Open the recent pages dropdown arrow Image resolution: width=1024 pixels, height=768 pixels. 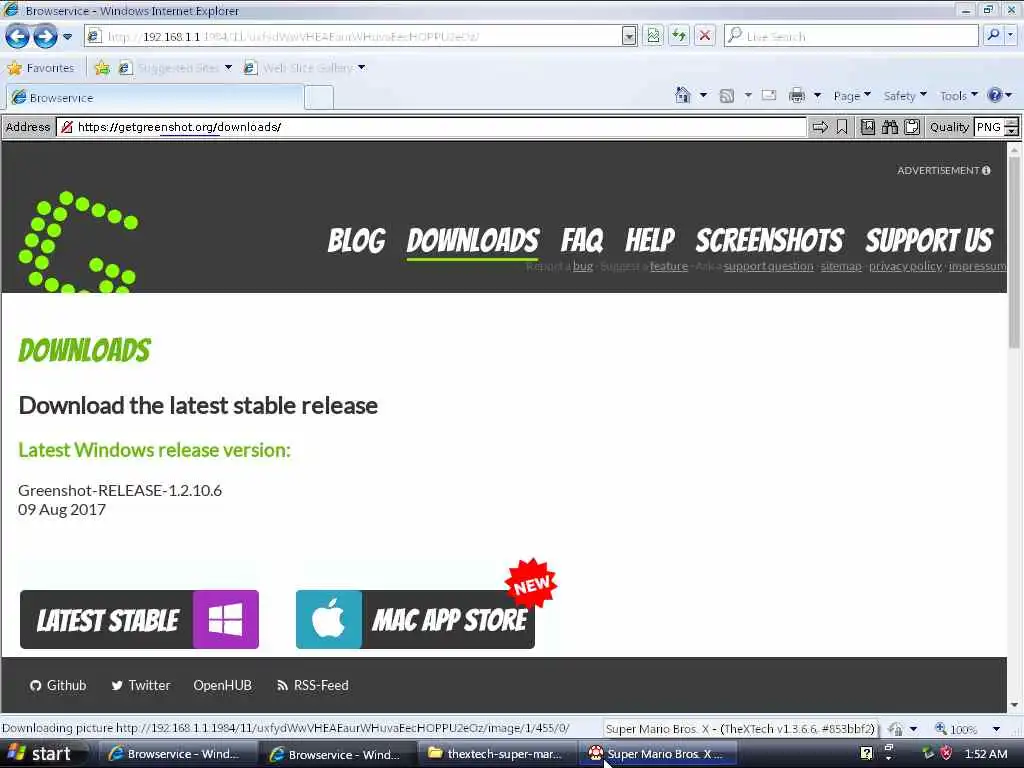pyautogui.click(x=67, y=37)
